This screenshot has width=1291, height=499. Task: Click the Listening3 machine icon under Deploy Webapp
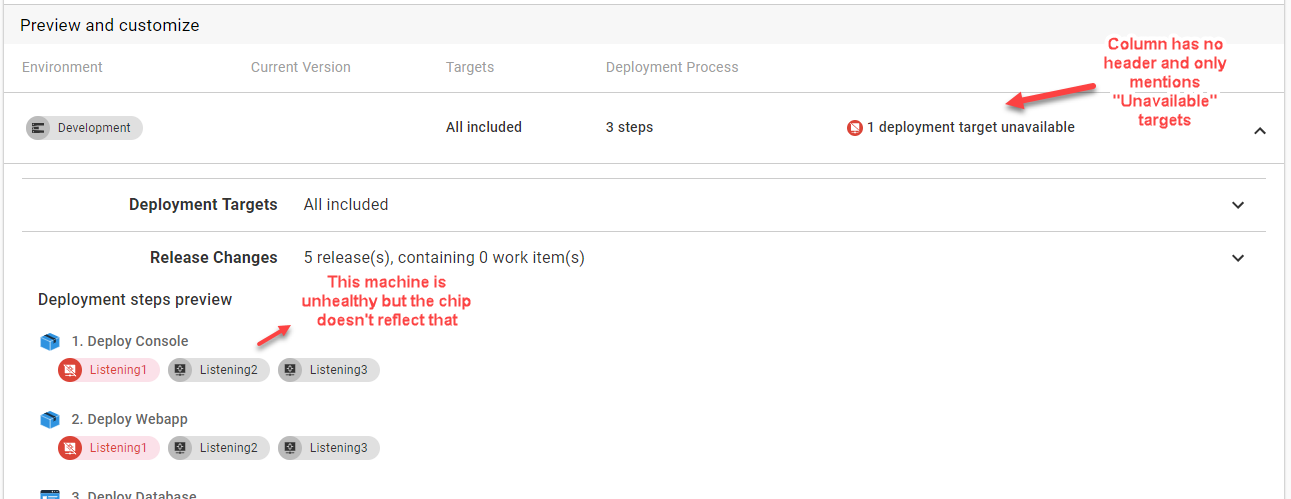(290, 448)
